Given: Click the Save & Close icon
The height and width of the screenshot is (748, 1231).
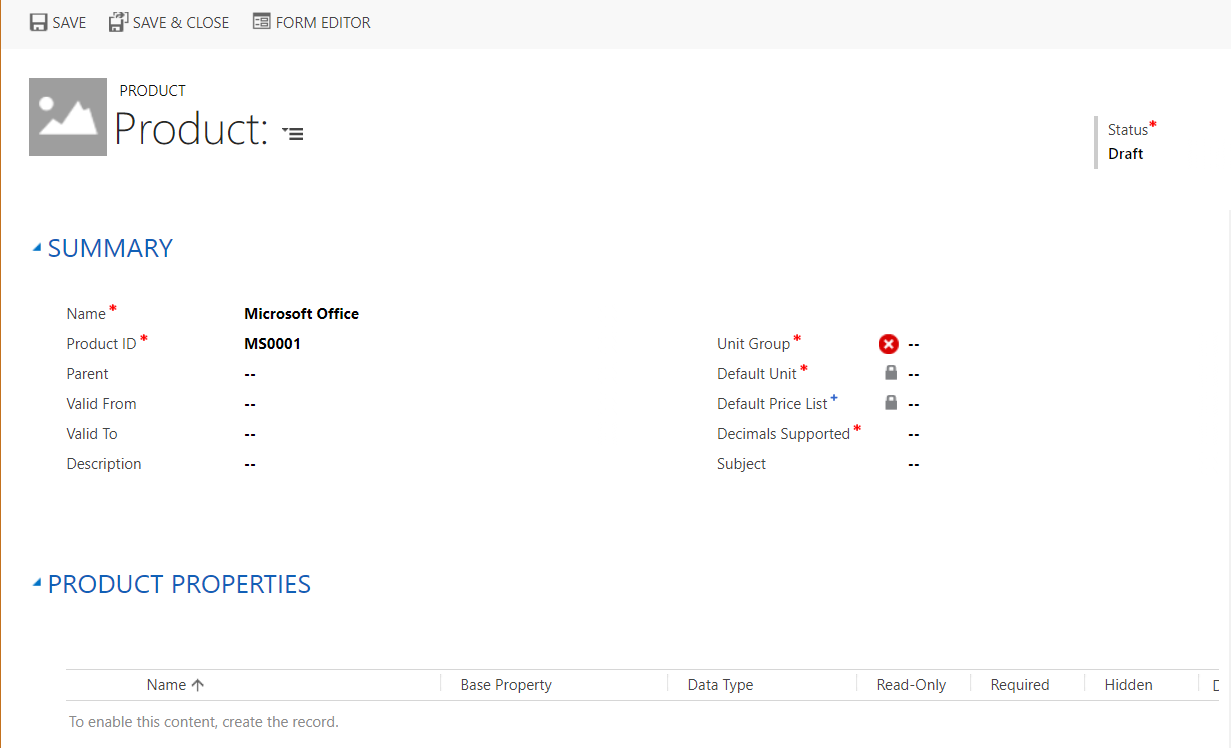Looking at the screenshot, I should coord(119,22).
